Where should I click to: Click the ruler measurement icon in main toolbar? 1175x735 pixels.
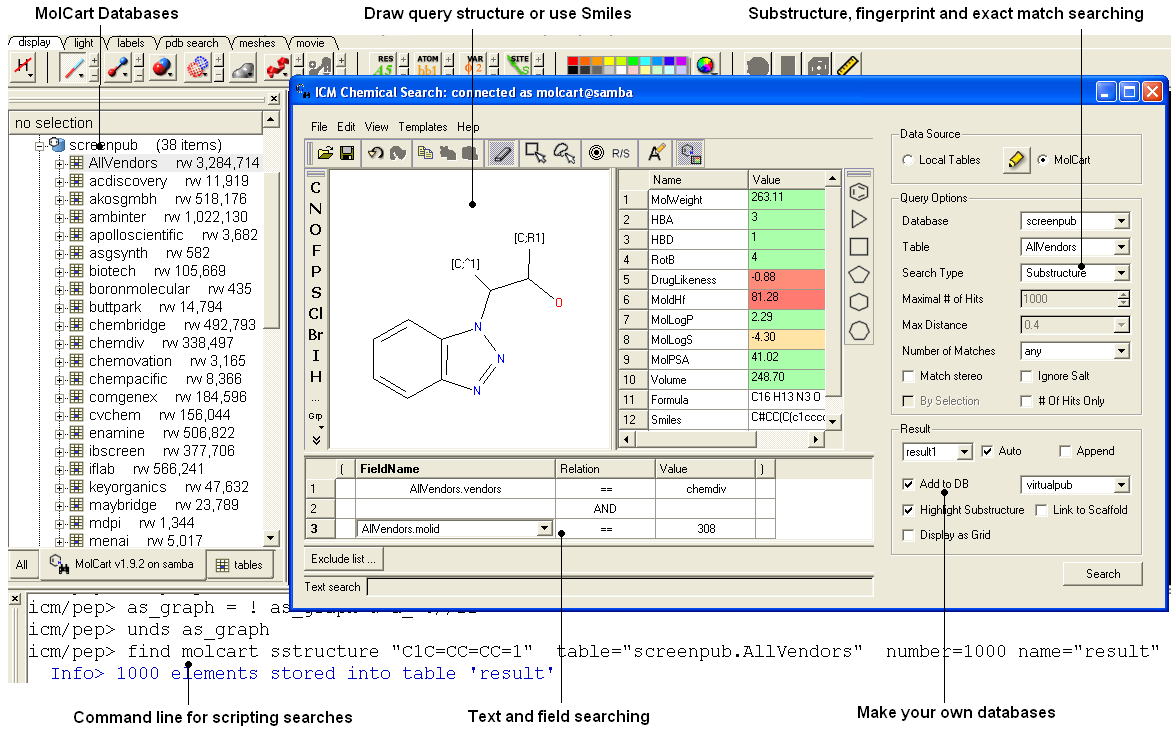848,67
